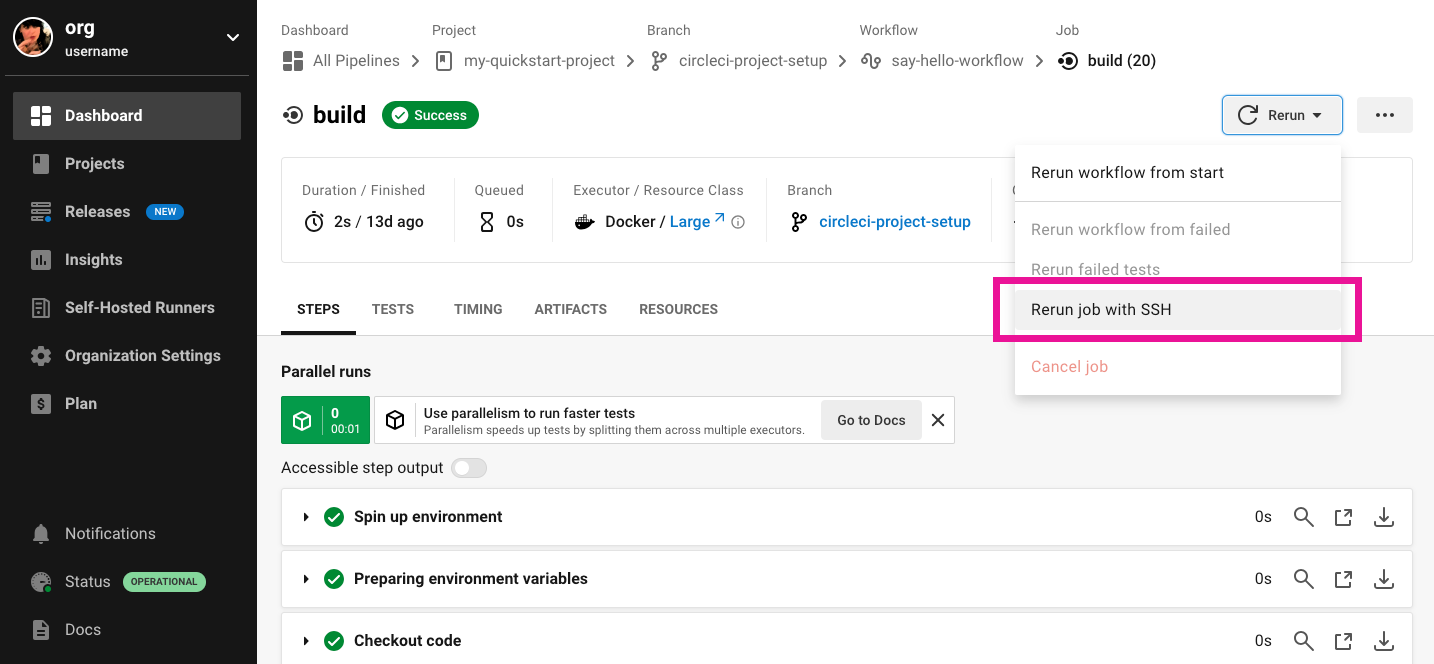Download Checkout code output

1384,641
